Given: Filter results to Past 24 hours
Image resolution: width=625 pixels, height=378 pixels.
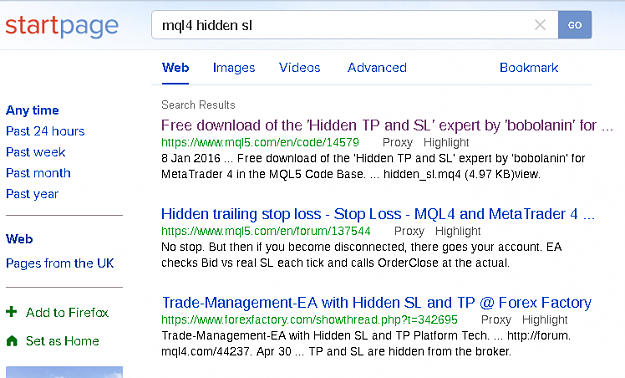Looking at the screenshot, I should coord(45,131).
